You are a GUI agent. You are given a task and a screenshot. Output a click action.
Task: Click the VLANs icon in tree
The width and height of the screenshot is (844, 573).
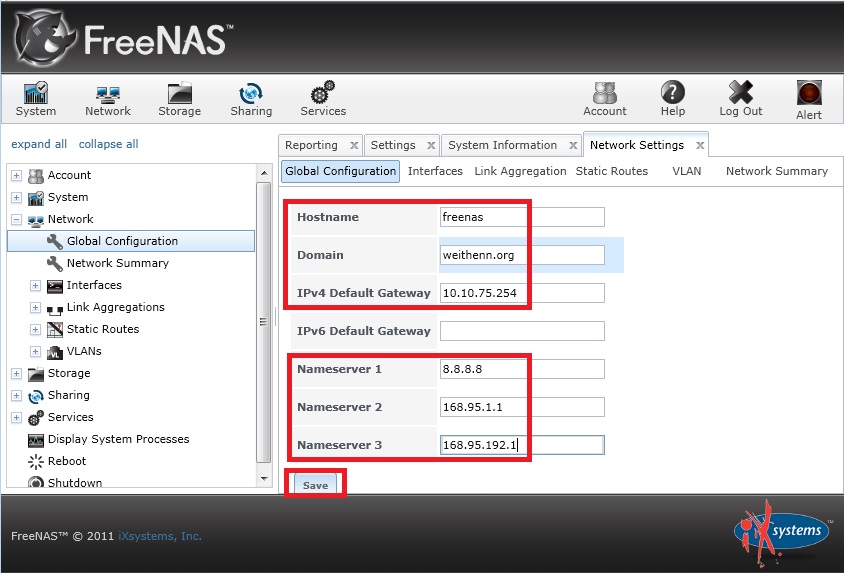point(54,352)
